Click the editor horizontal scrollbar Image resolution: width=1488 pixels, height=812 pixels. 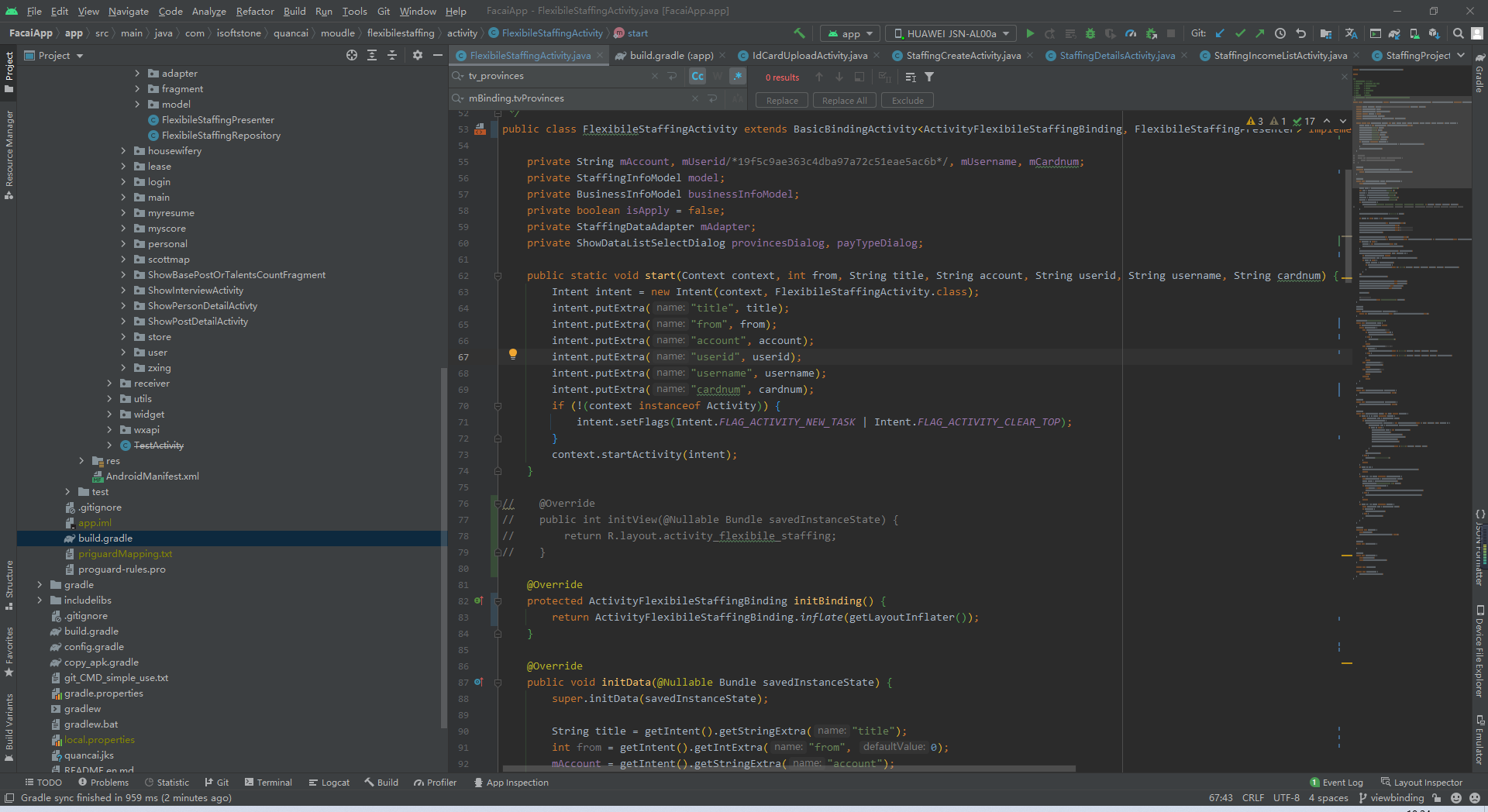789,769
